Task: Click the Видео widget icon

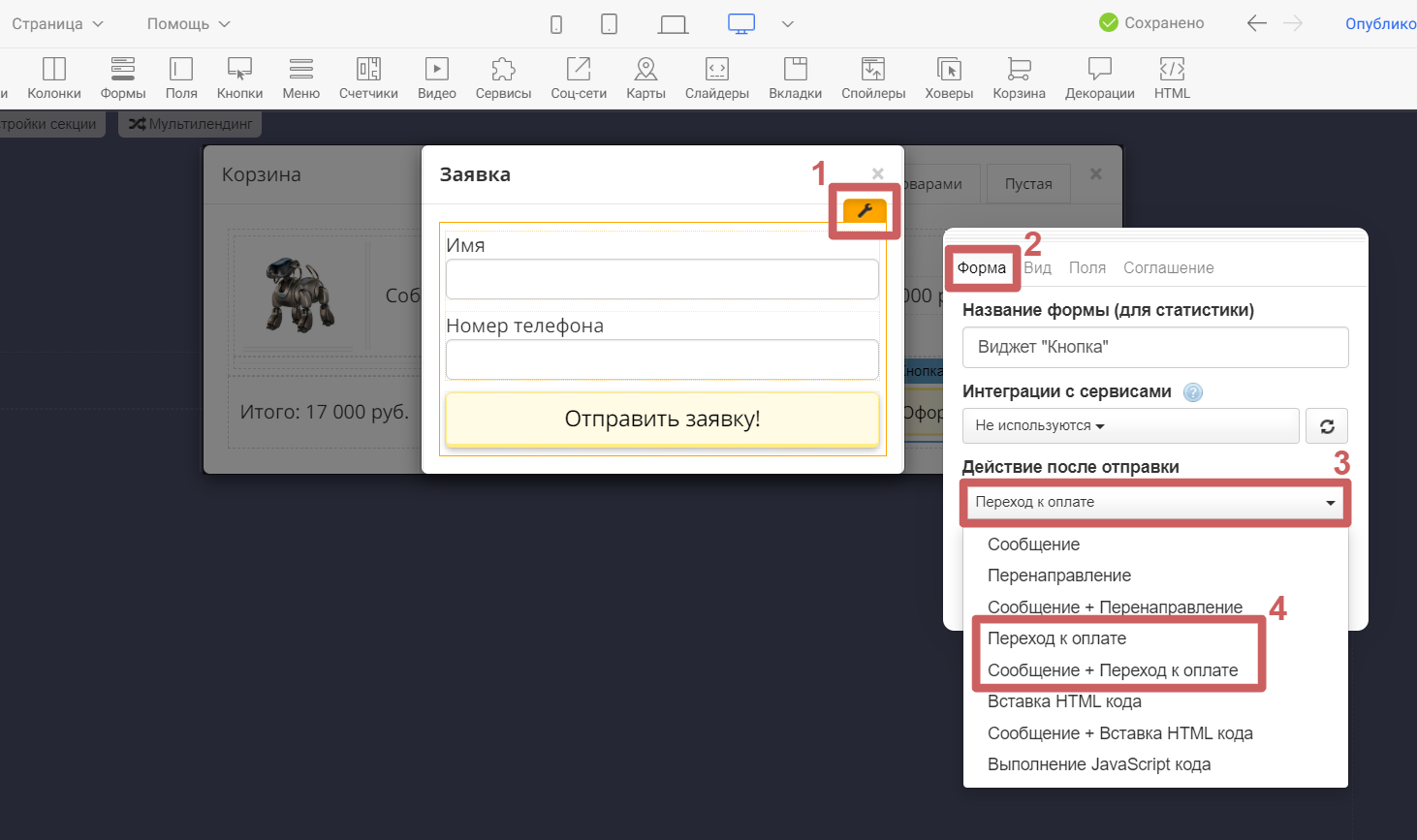Action: (x=436, y=78)
